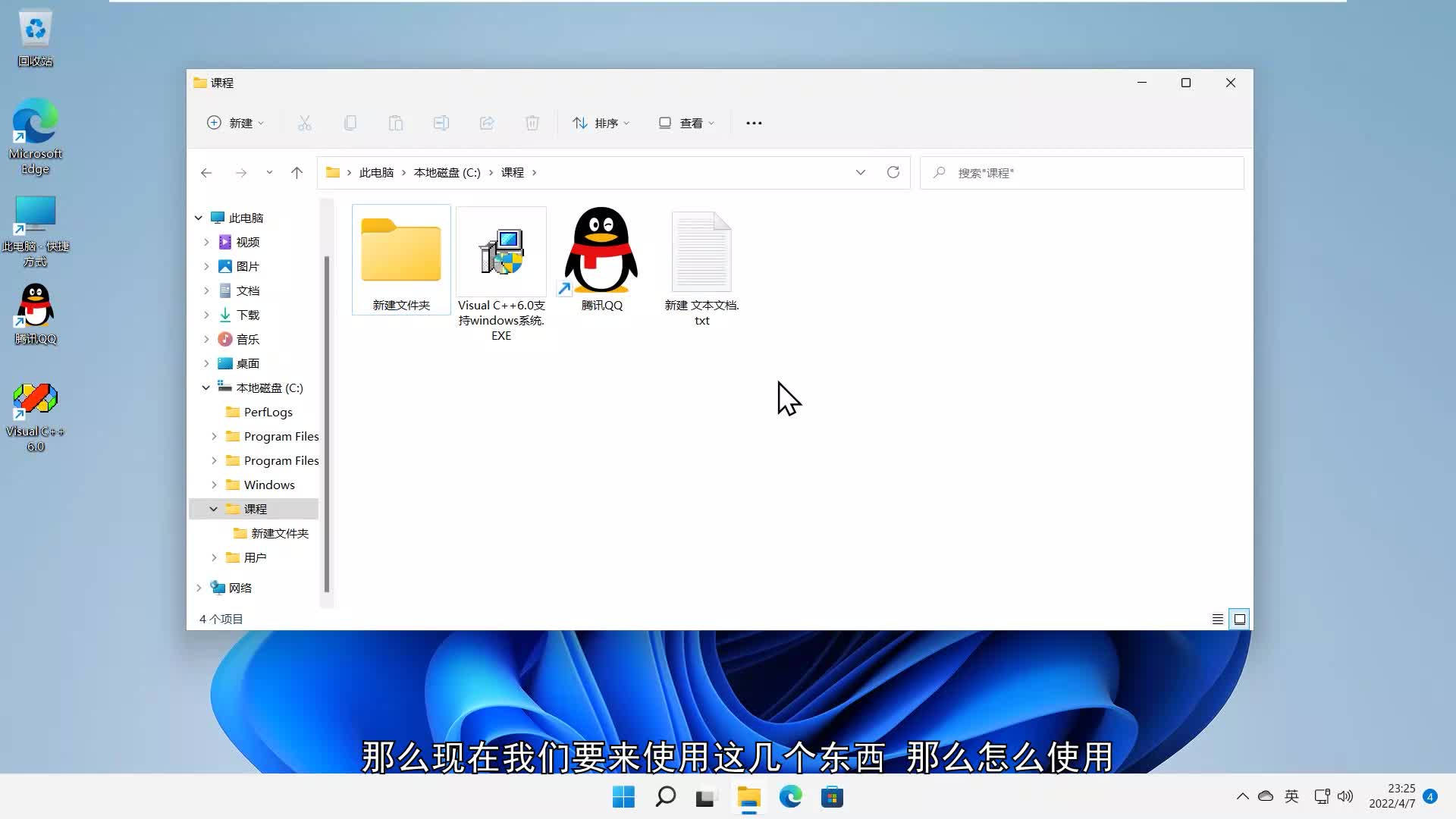Select the Visual C++6.0 EXE installer file
Image resolution: width=1456 pixels, height=819 pixels.
(x=501, y=275)
